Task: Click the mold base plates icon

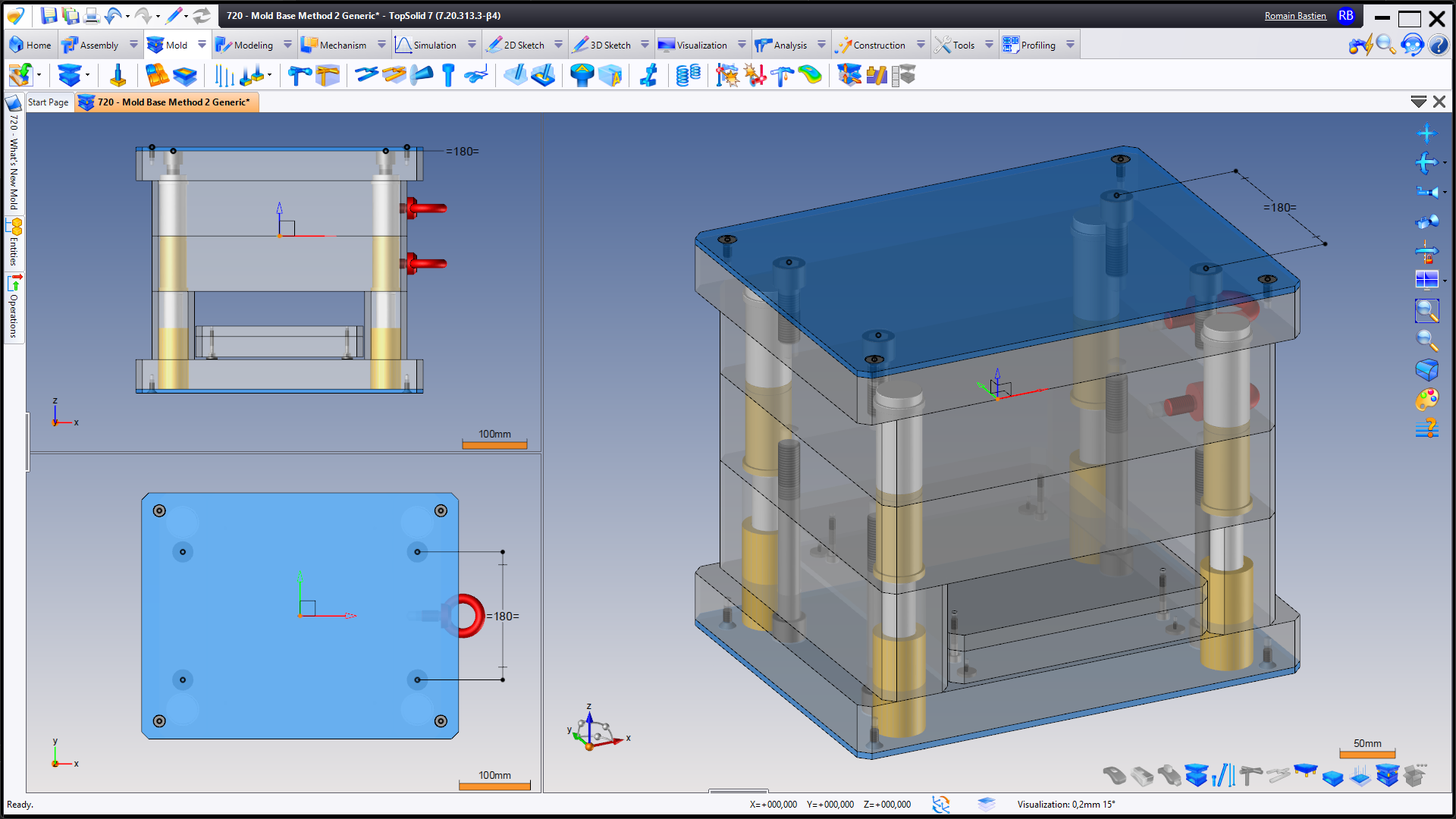Action: pos(70,75)
